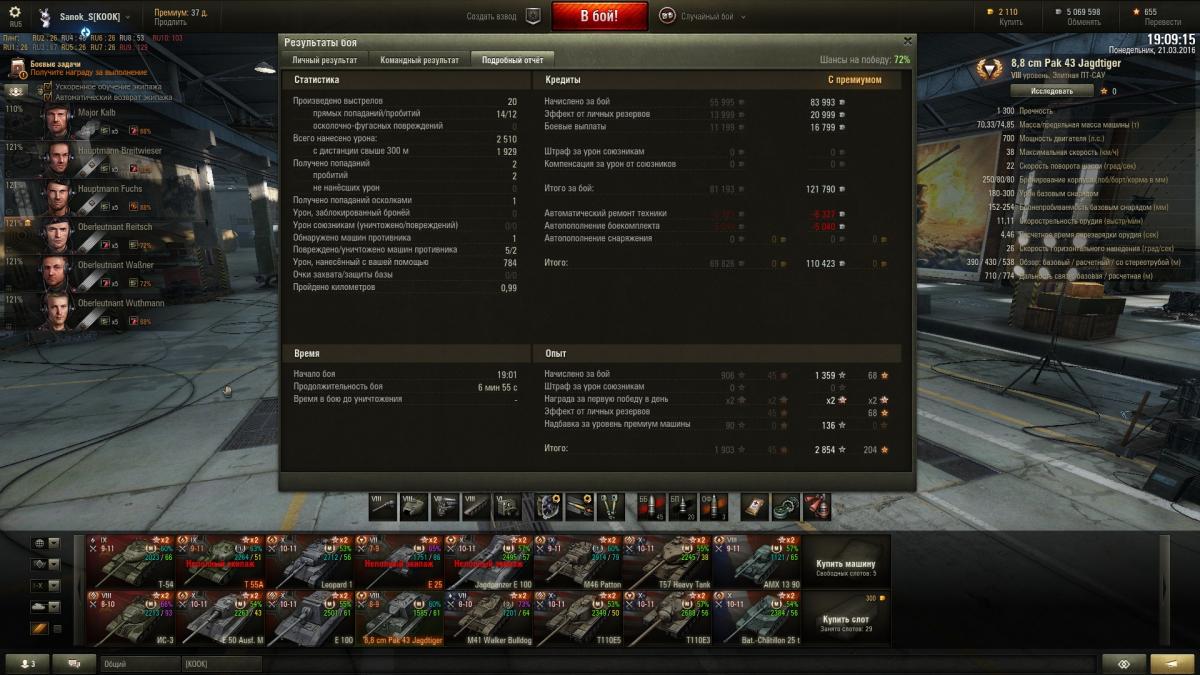Open the Боевые задачи missions icon
1200x675 pixels.
tap(17, 67)
